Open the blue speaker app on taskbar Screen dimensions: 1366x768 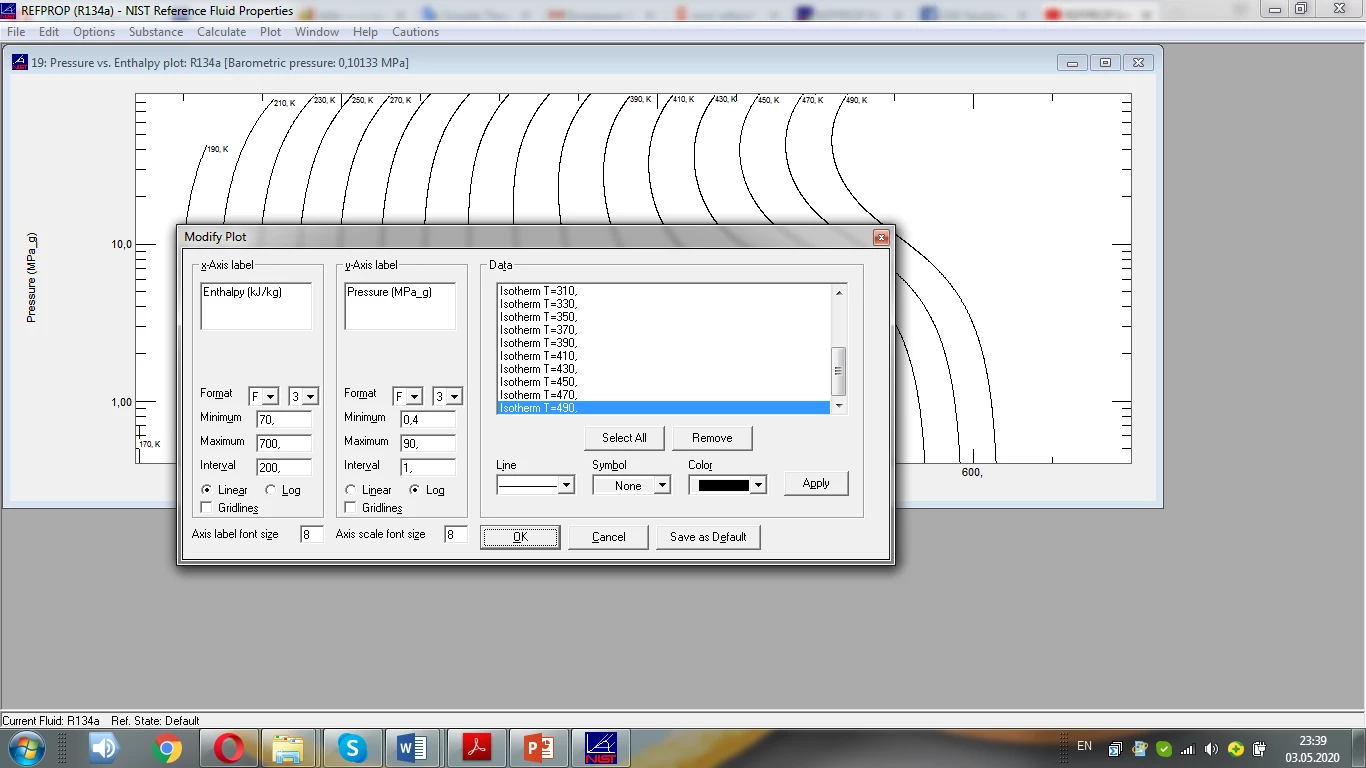tap(105, 748)
